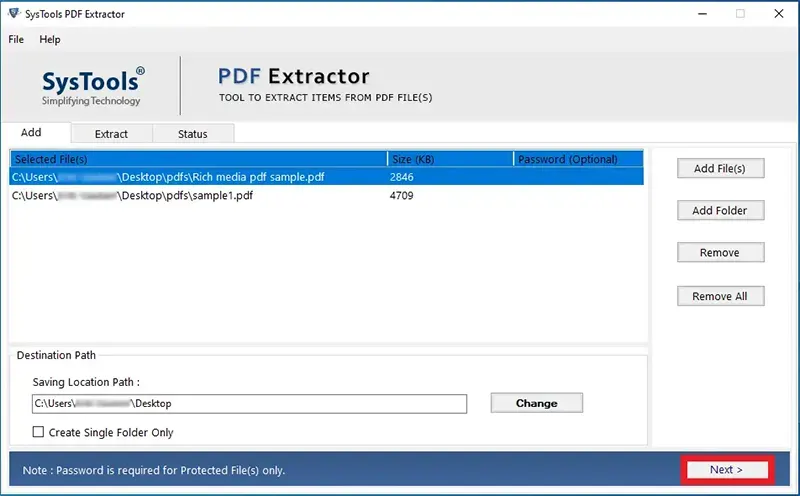Viewport: 800px width, 496px height.
Task: Click the Add Folder button
Action: coord(720,210)
